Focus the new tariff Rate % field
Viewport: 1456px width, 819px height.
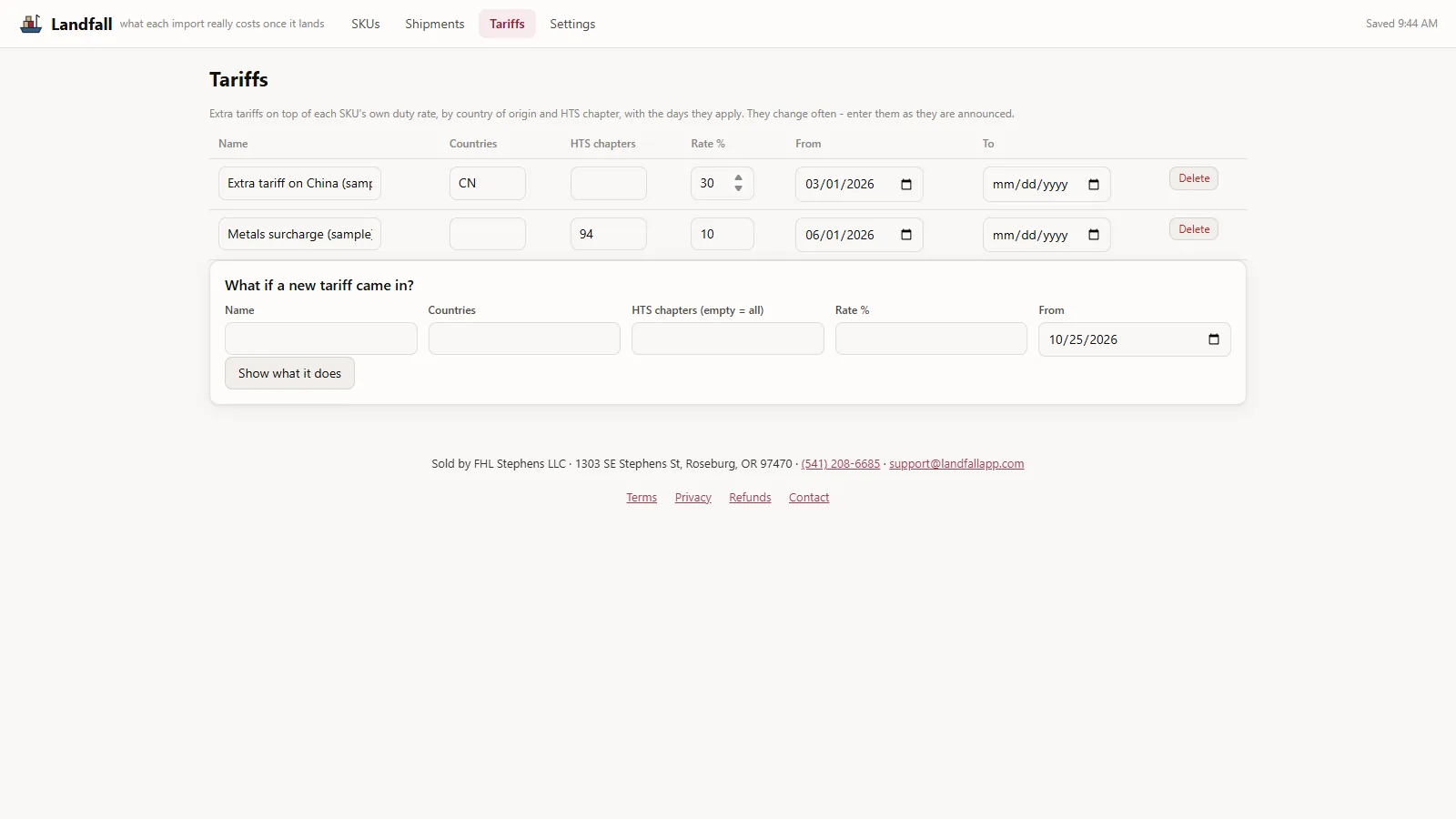point(931,339)
